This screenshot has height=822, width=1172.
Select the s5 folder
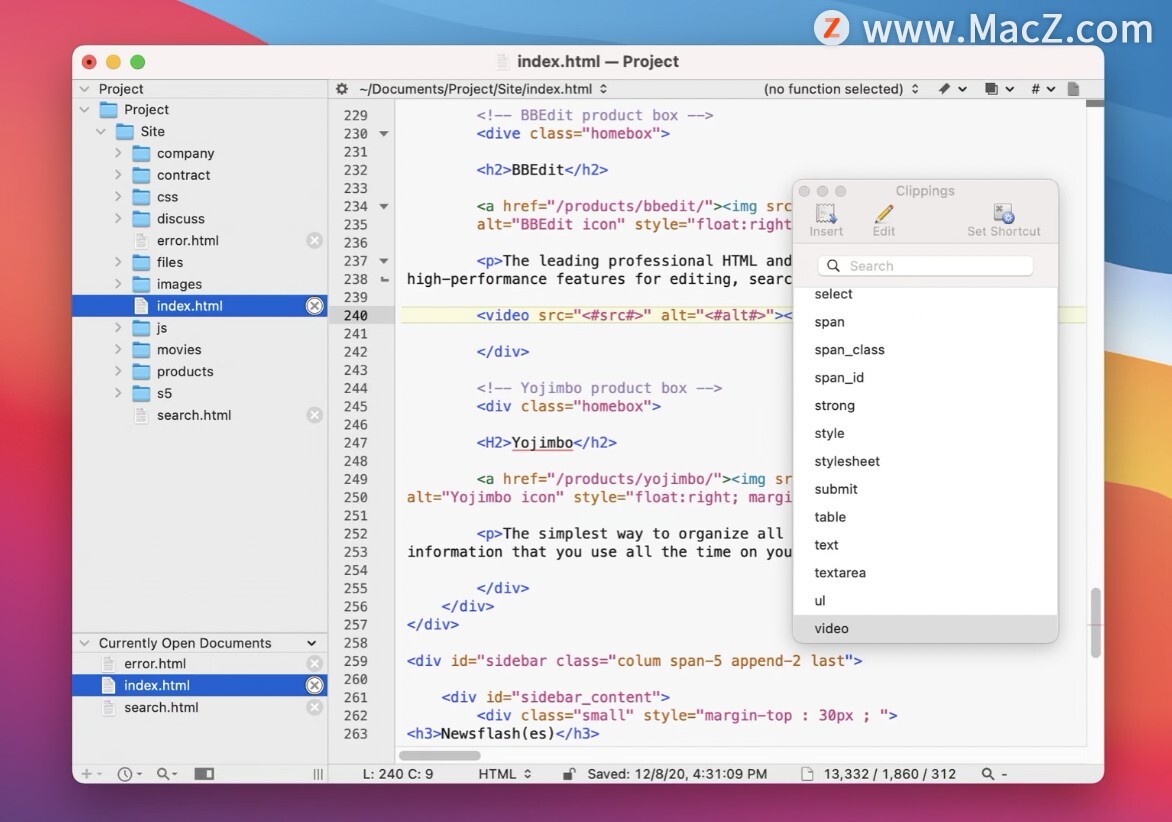pyautogui.click(x=199, y=393)
